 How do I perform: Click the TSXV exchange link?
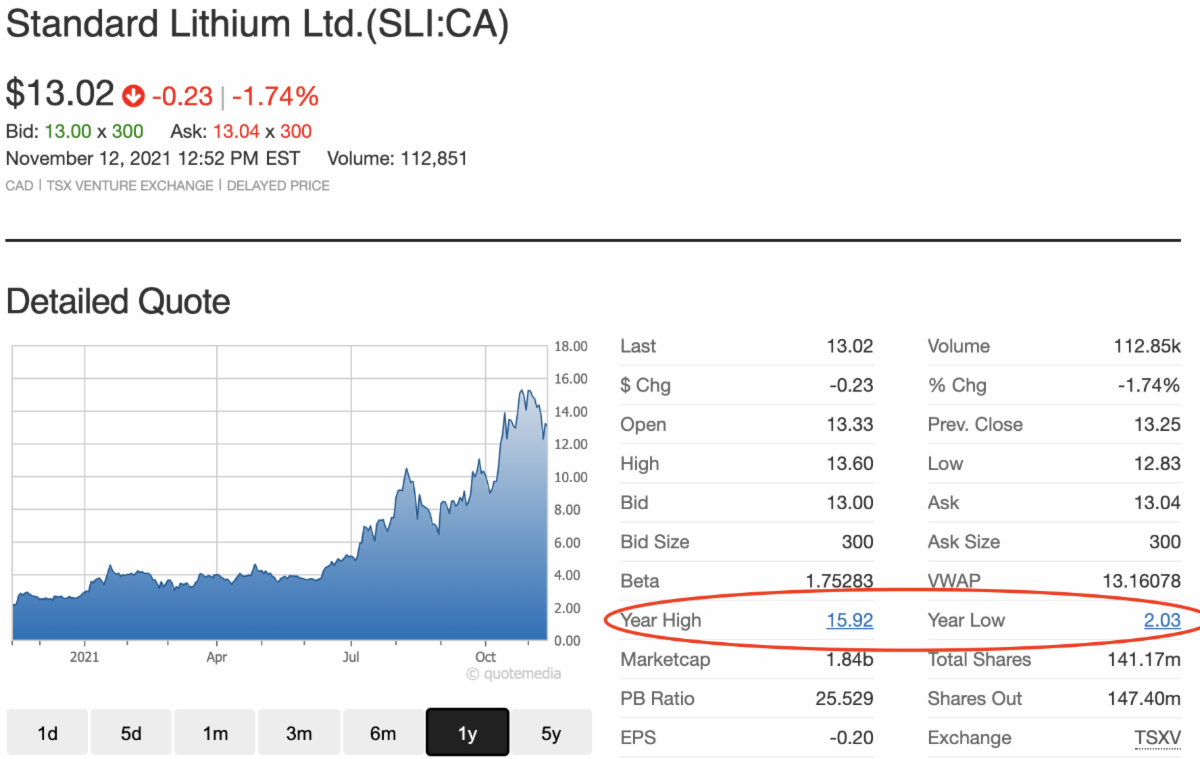[1157, 738]
